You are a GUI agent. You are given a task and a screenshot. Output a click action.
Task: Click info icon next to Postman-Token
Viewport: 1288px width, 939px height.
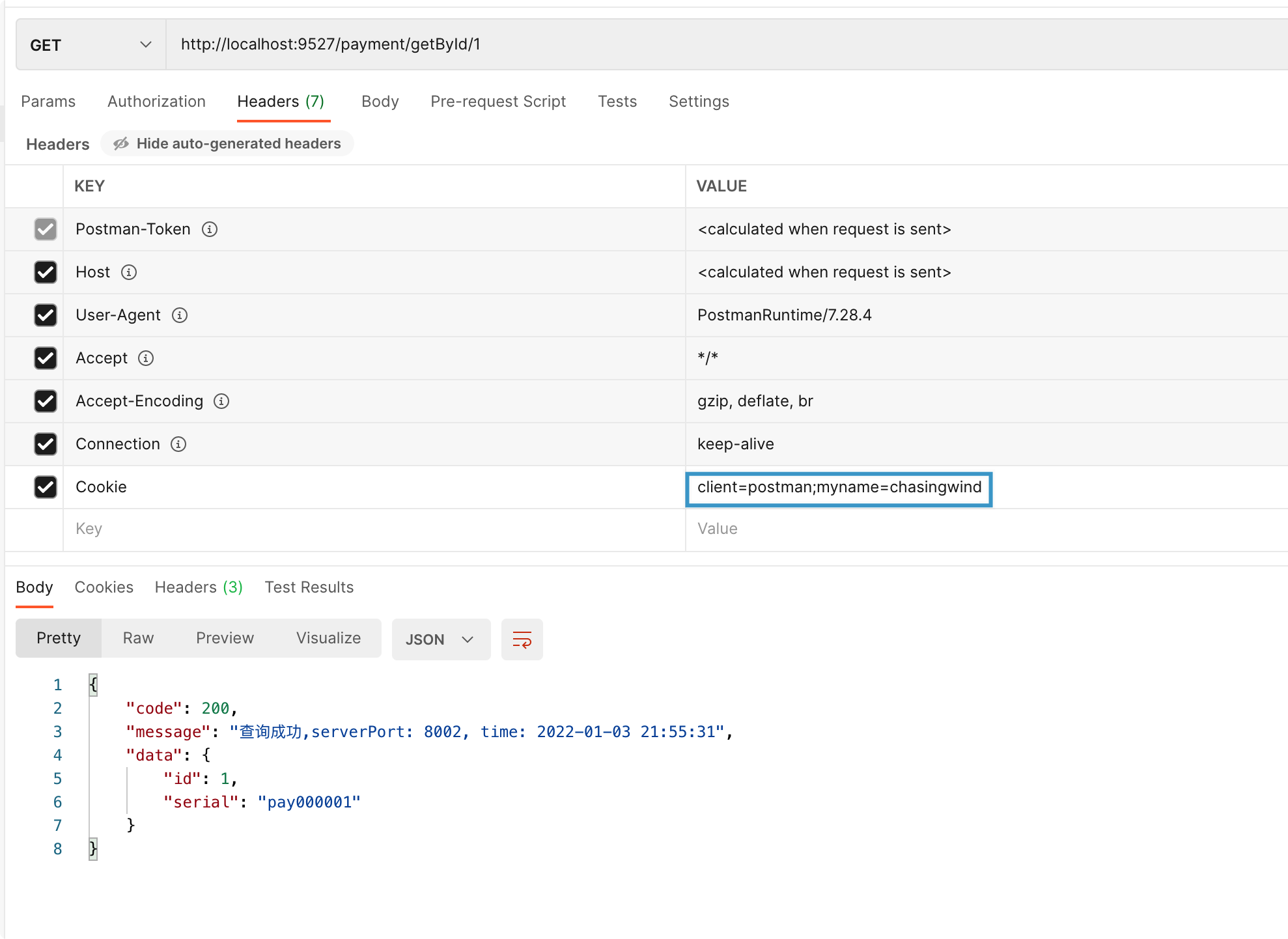(x=210, y=229)
